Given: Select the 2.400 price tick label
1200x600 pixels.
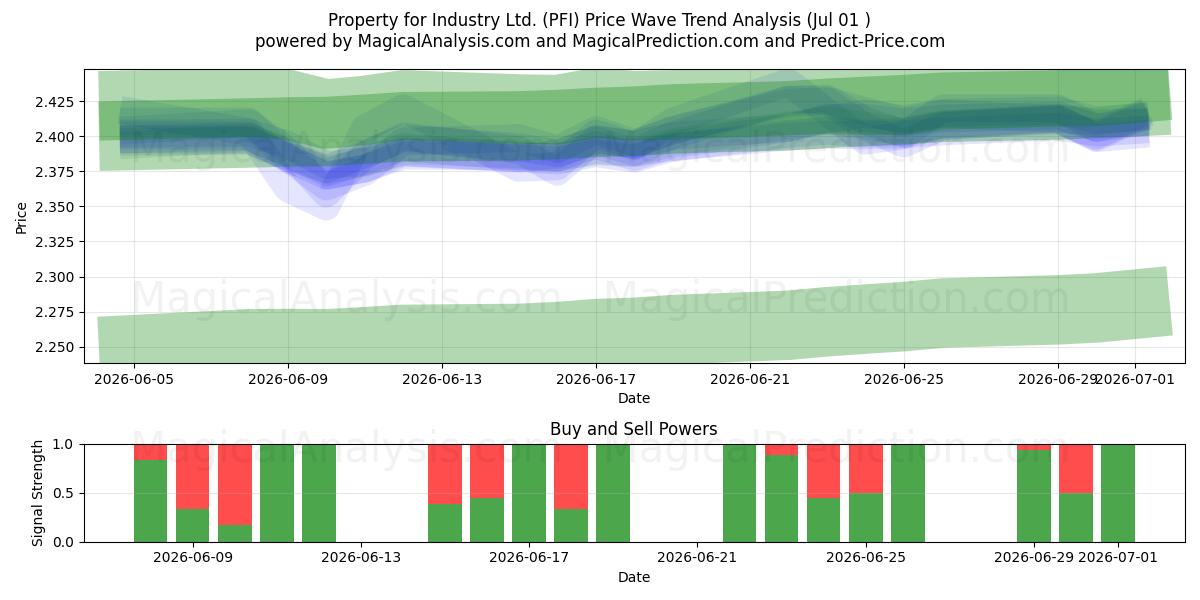Looking at the screenshot, I should coord(56,137).
